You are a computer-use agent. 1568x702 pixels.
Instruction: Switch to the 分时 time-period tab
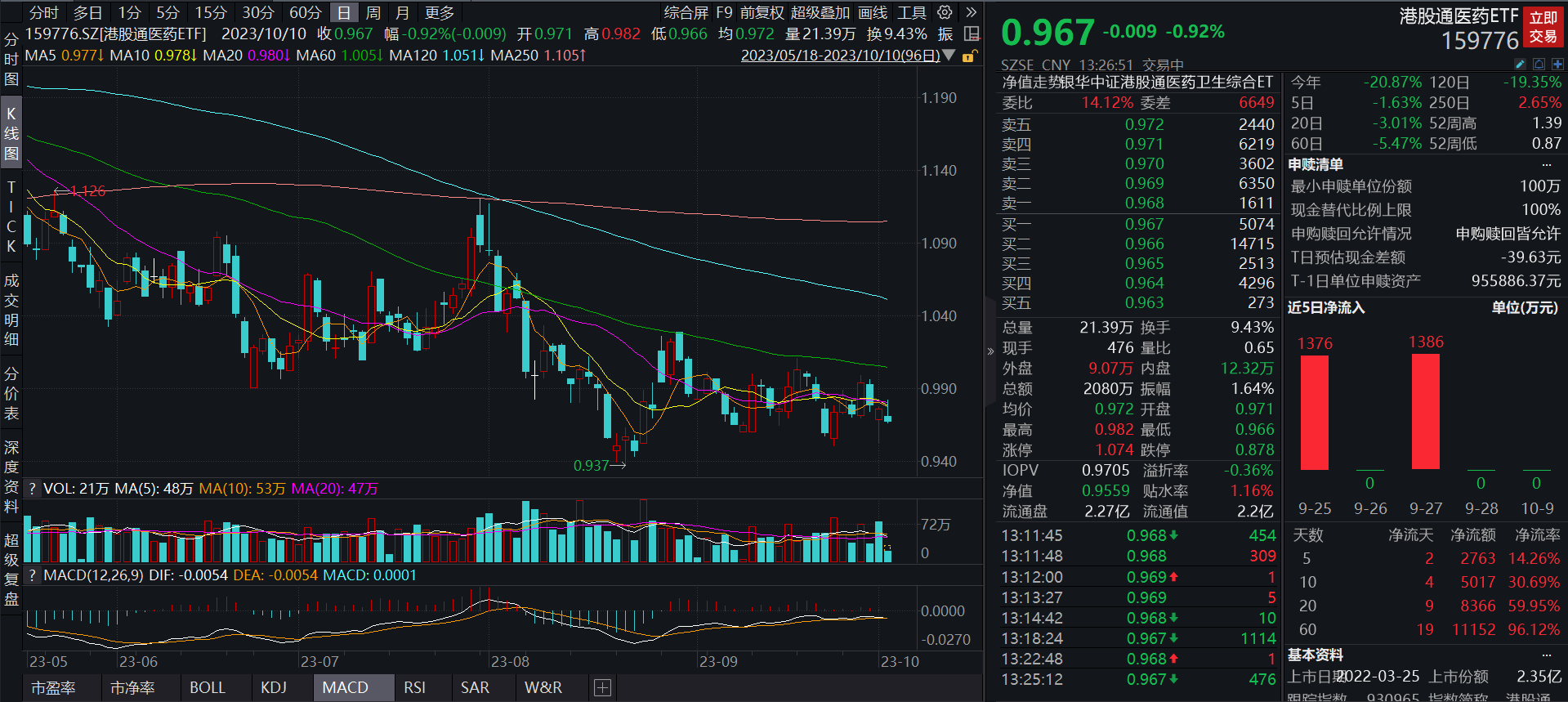(44, 12)
